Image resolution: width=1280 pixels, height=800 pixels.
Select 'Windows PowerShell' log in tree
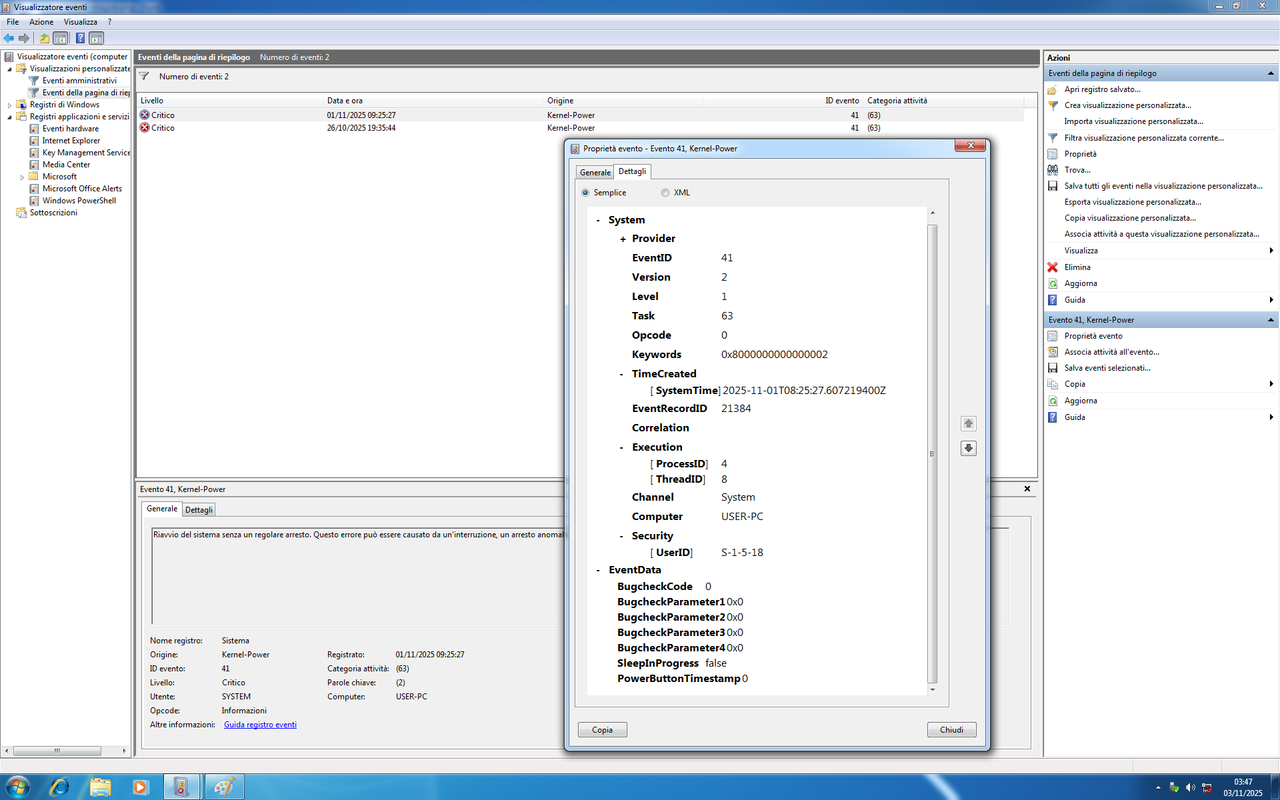pyautogui.click(x=79, y=200)
